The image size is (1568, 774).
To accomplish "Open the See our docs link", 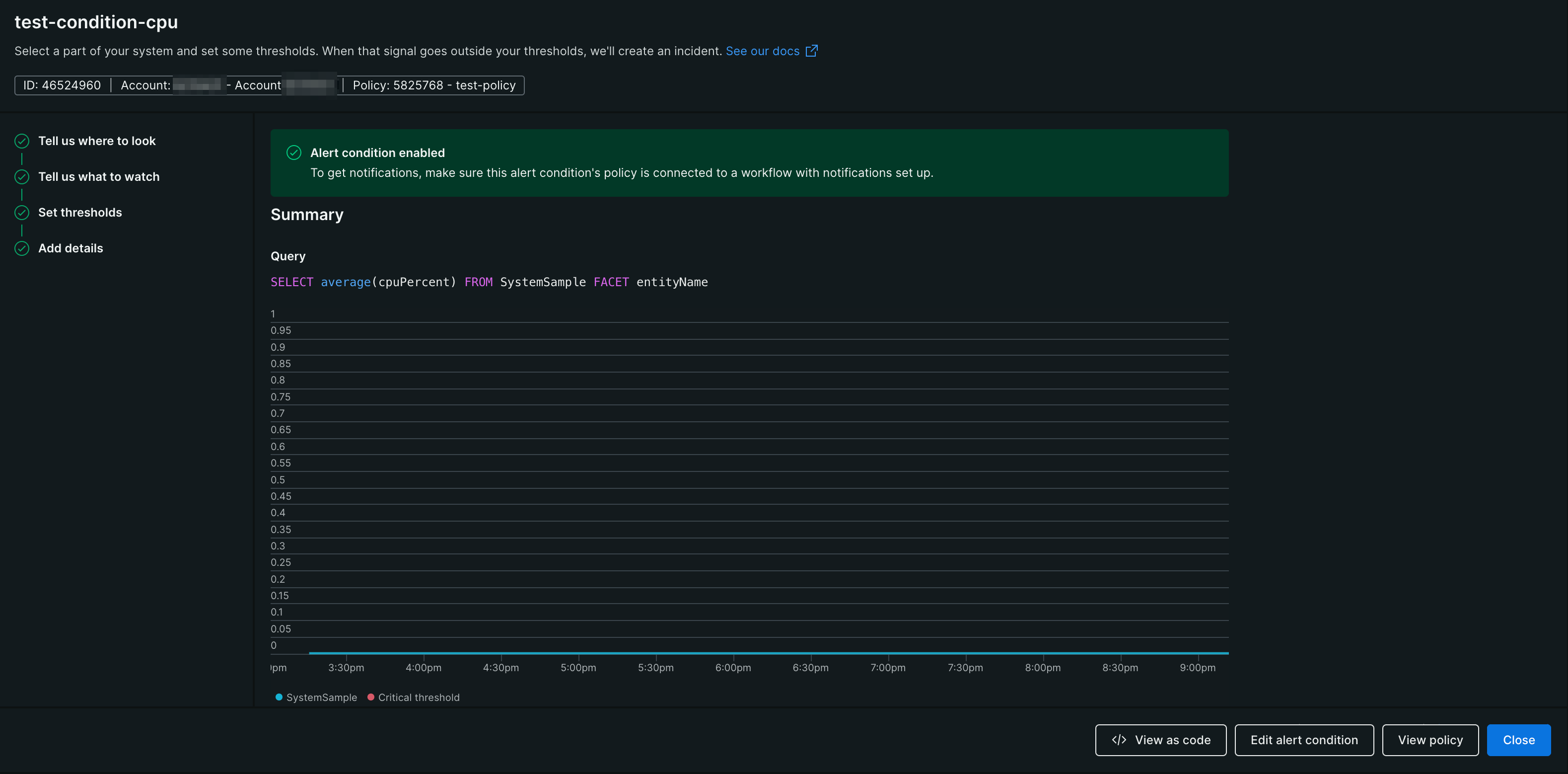I will pos(762,51).
